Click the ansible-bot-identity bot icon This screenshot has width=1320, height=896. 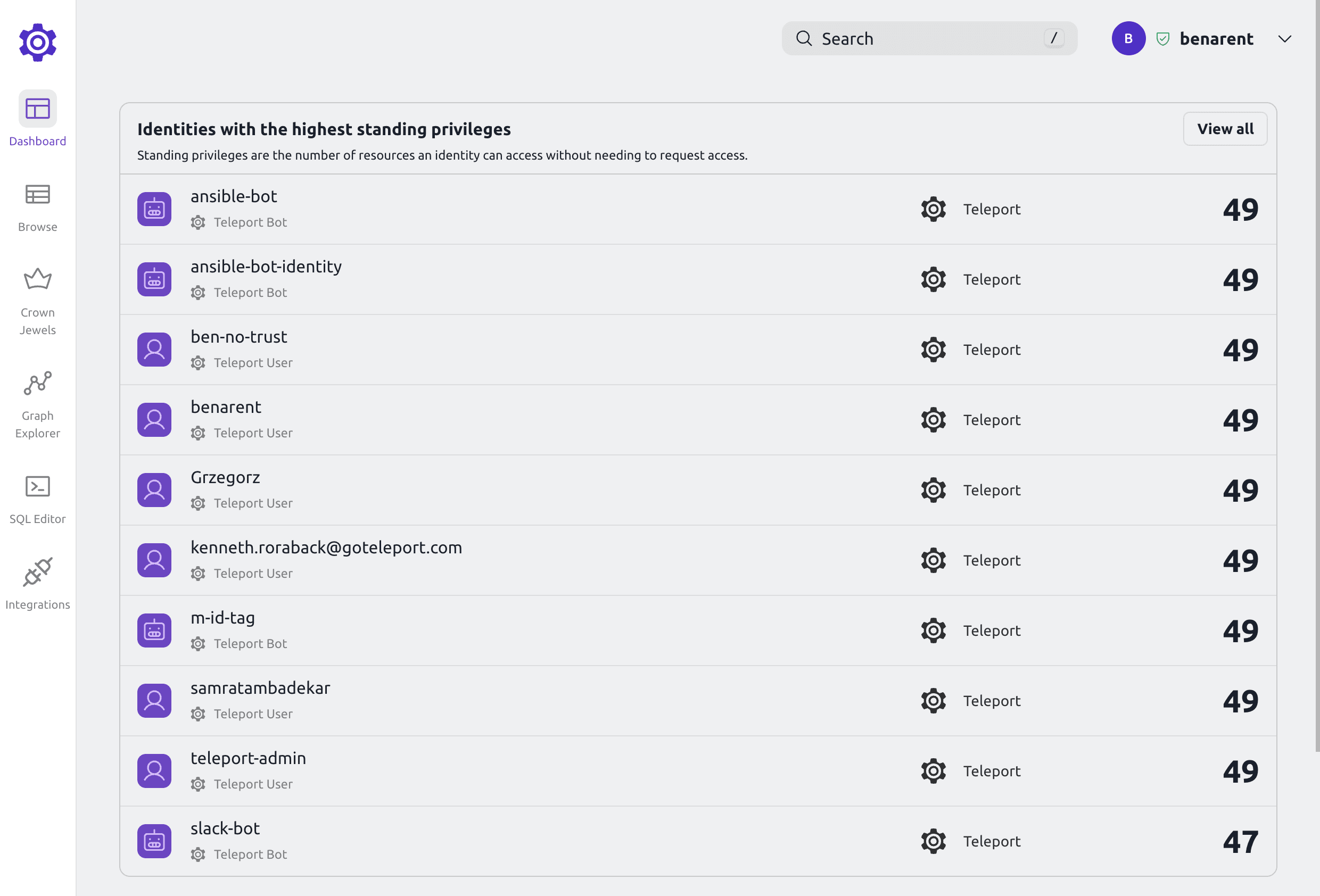[154, 279]
